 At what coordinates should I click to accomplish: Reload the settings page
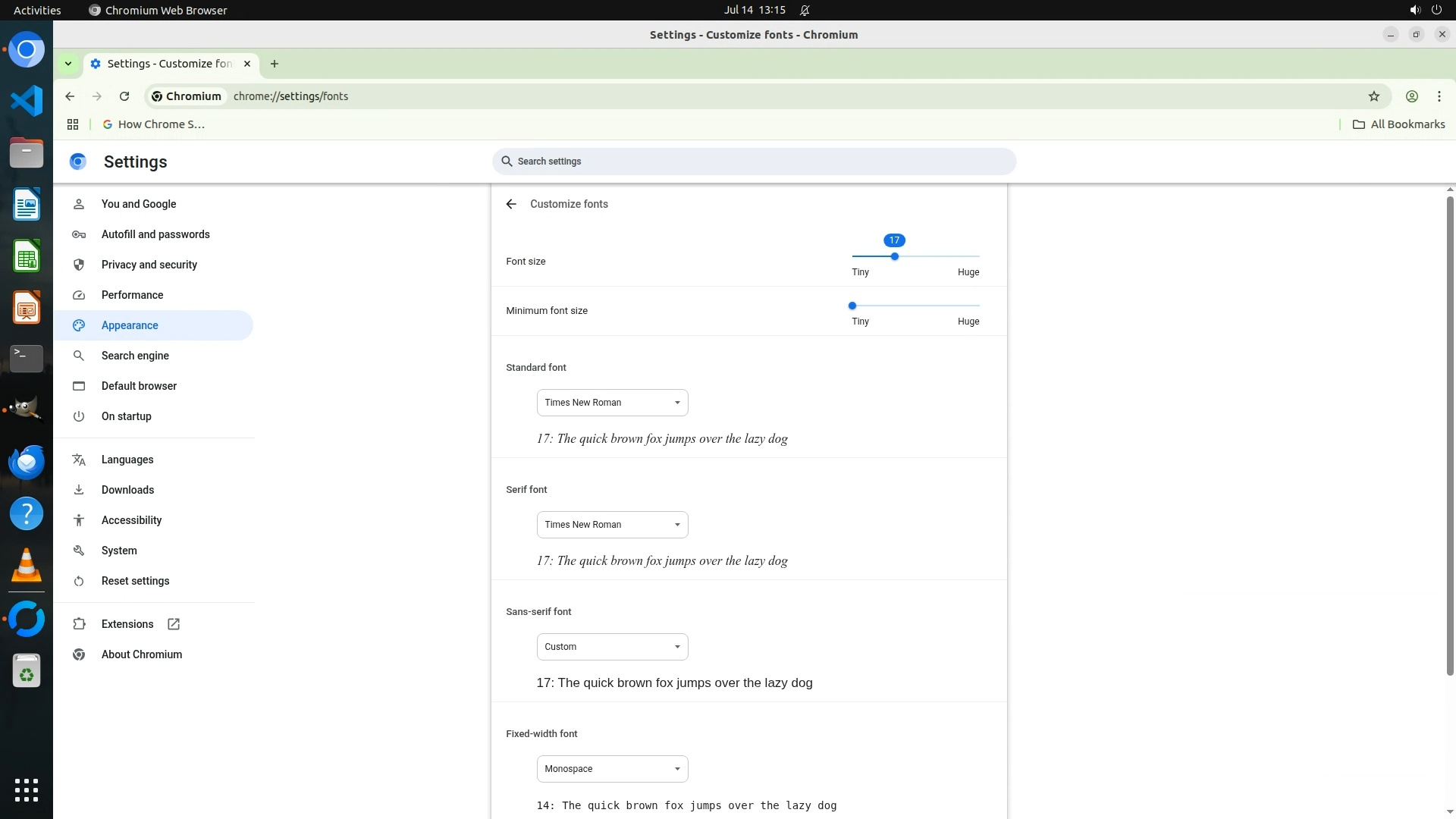[x=124, y=96]
